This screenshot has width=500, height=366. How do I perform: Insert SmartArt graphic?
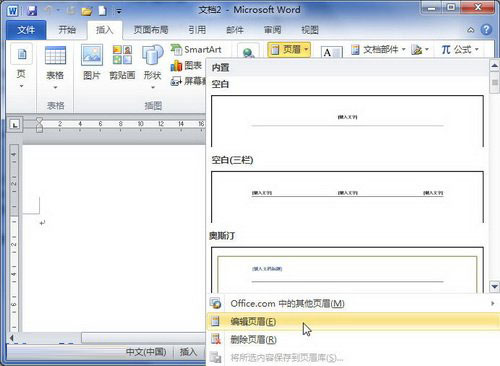pos(196,50)
